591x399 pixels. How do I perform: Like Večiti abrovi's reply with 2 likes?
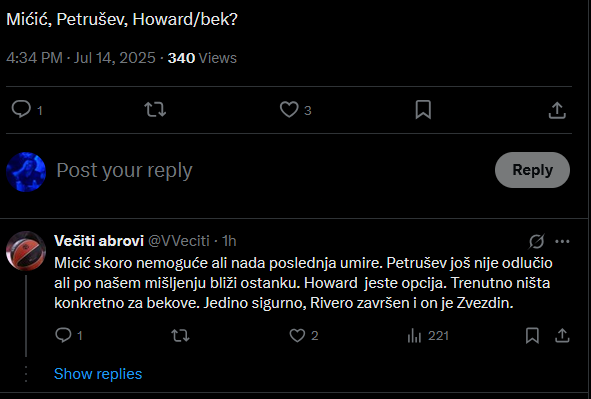(x=297, y=335)
